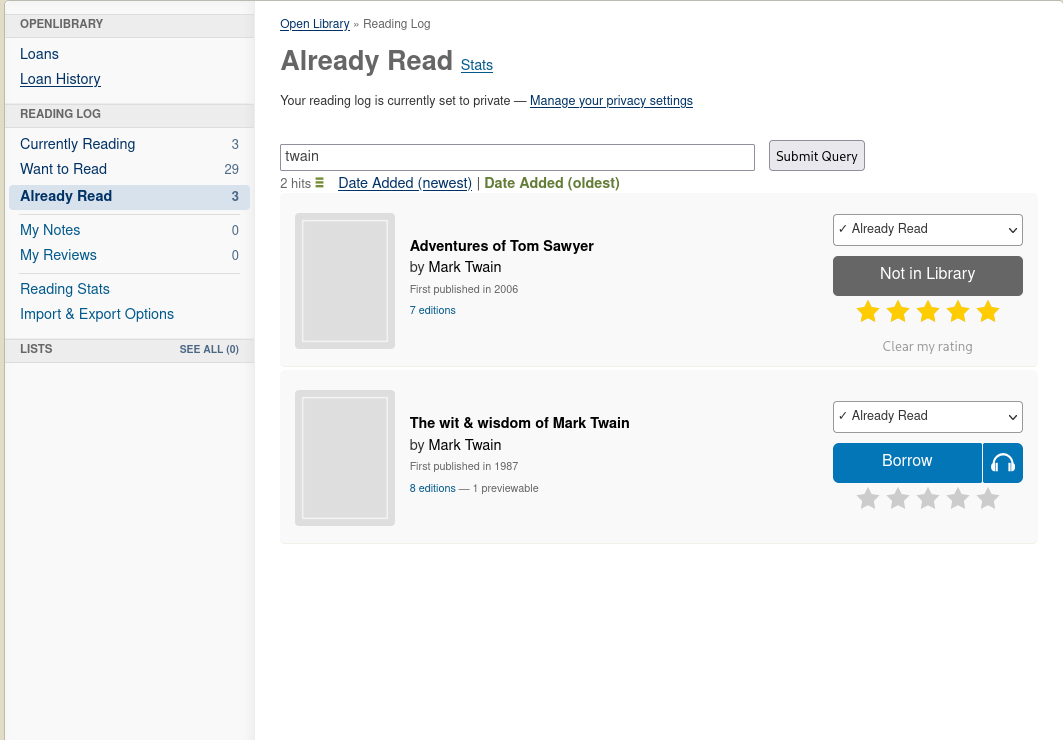The image size is (1063, 740).
Task: Set wit & wisdom of Mark Twain to four stars
Action: (x=958, y=499)
